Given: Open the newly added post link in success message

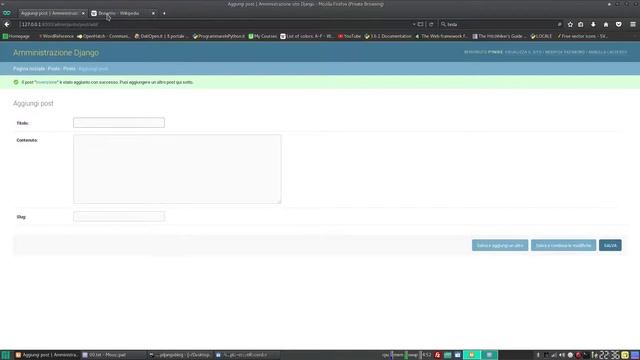Looking at the screenshot, I should (x=47, y=82).
